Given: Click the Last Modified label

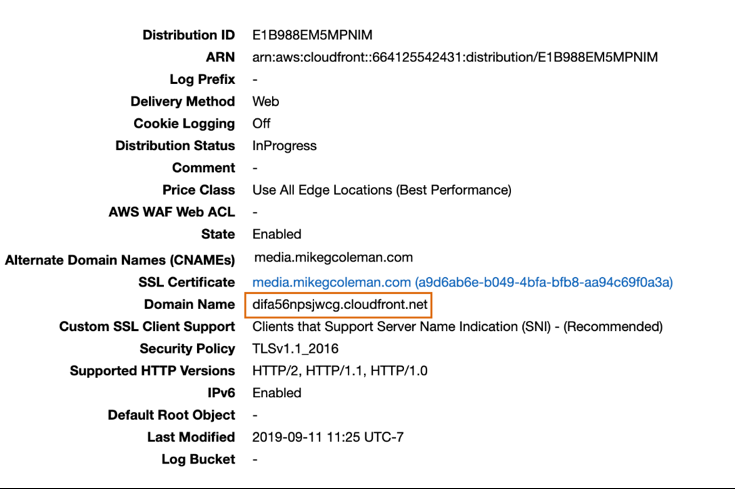Looking at the screenshot, I should (x=191, y=437).
